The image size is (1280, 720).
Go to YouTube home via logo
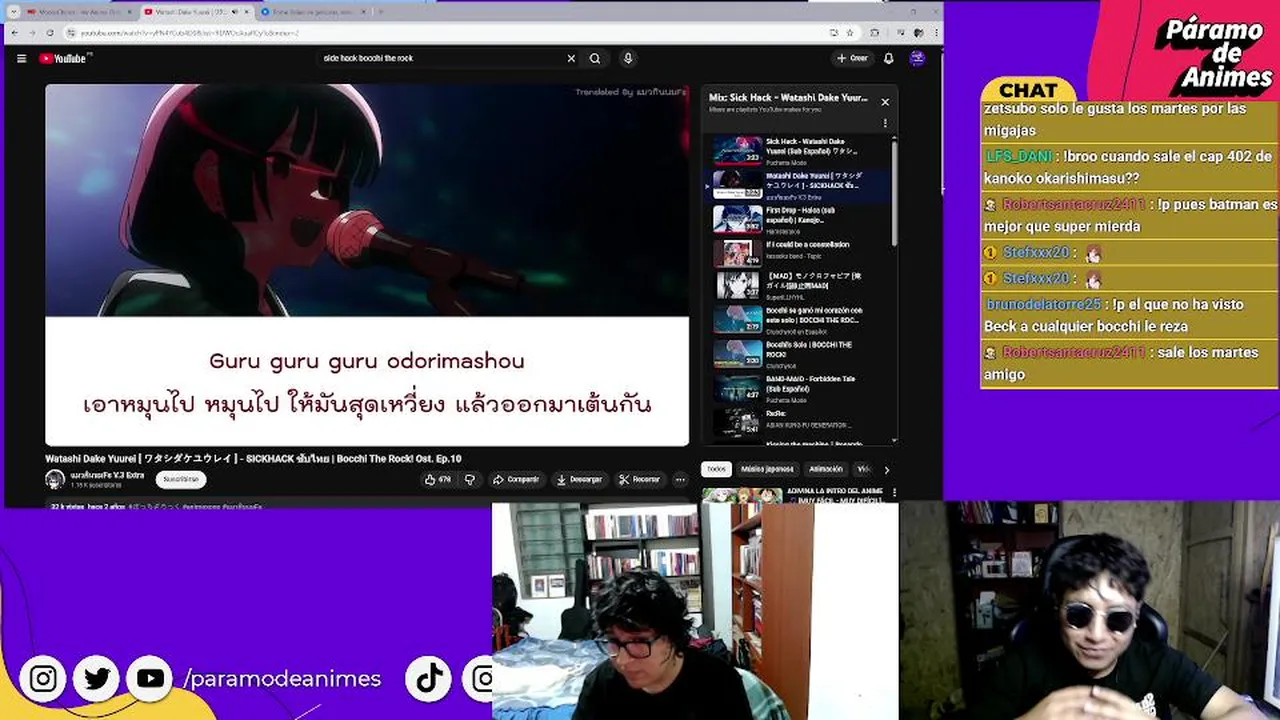click(64, 58)
